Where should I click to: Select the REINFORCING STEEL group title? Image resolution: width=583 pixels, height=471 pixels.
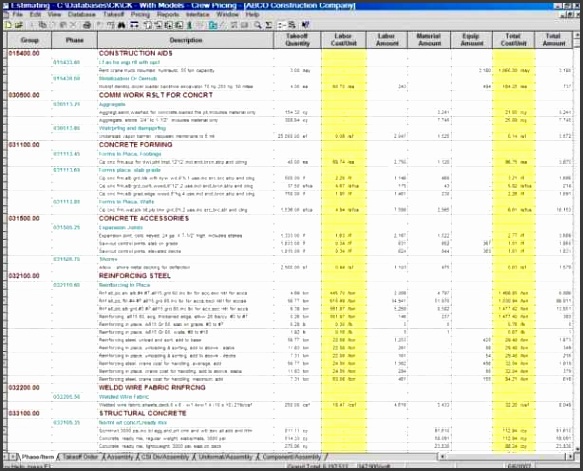coord(135,276)
